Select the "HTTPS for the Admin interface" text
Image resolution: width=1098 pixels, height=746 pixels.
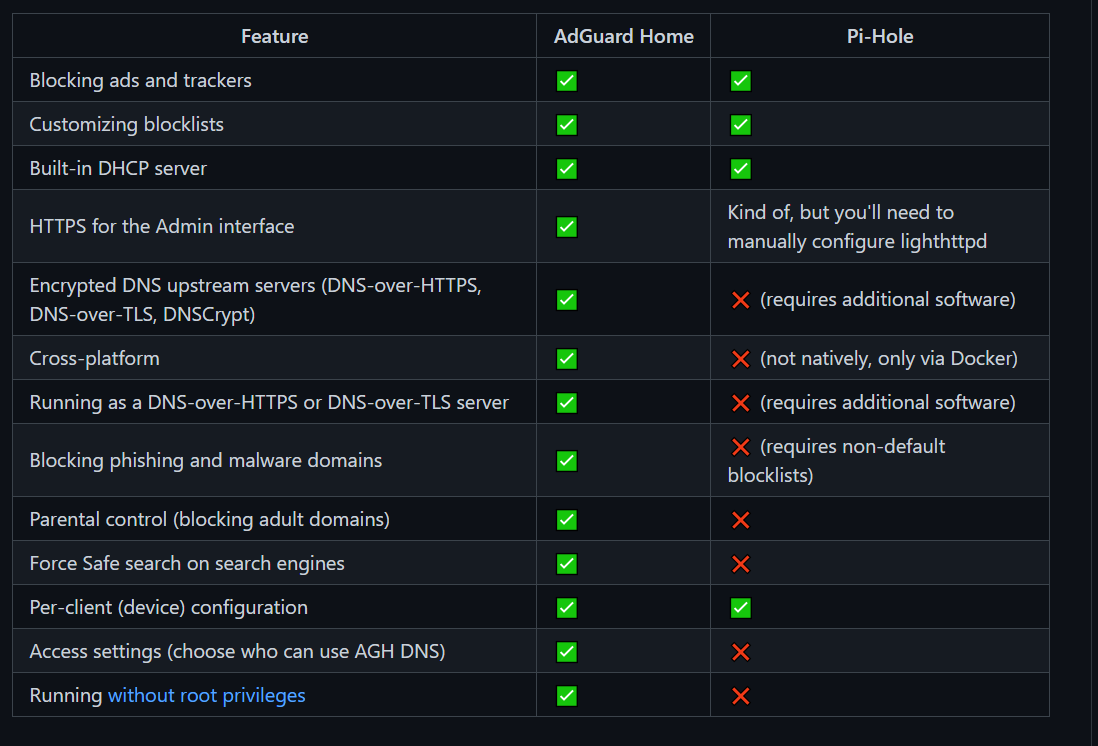point(162,226)
